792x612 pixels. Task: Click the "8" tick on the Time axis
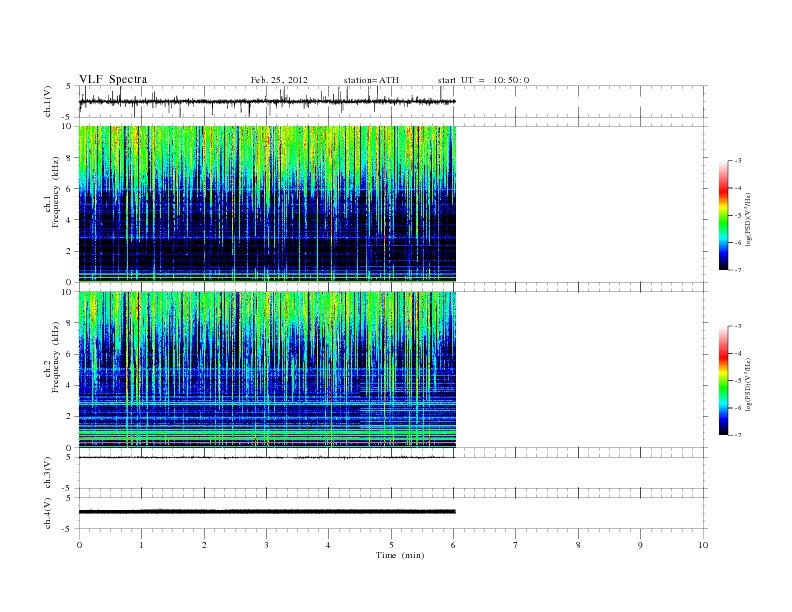pyautogui.click(x=578, y=545)
